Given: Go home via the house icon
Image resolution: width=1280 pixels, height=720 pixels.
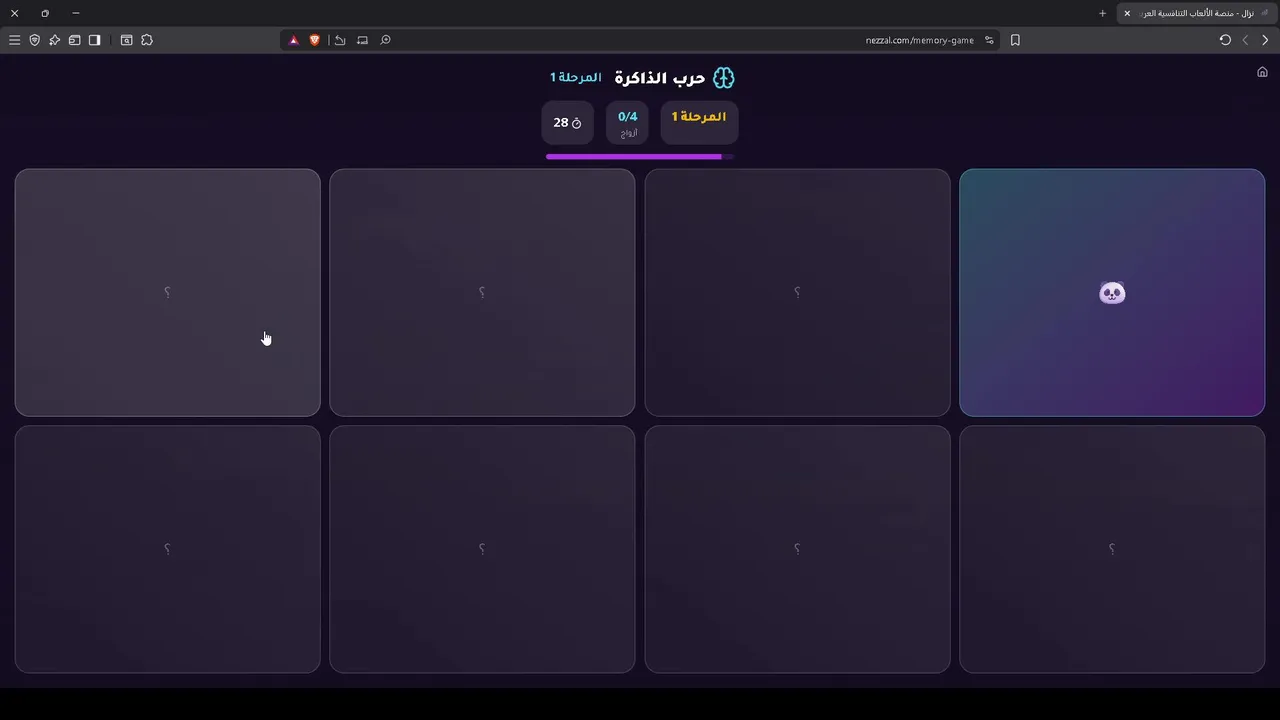Looking at the screenshot, I should [1262, 72].
